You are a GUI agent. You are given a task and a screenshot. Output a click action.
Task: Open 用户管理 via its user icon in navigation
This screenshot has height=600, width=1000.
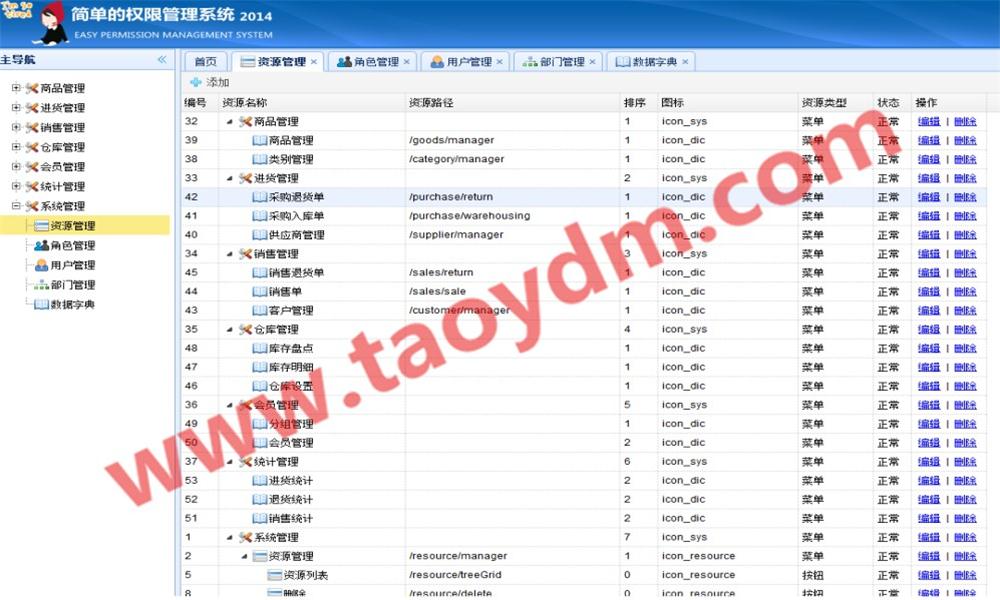pos(41,265)
